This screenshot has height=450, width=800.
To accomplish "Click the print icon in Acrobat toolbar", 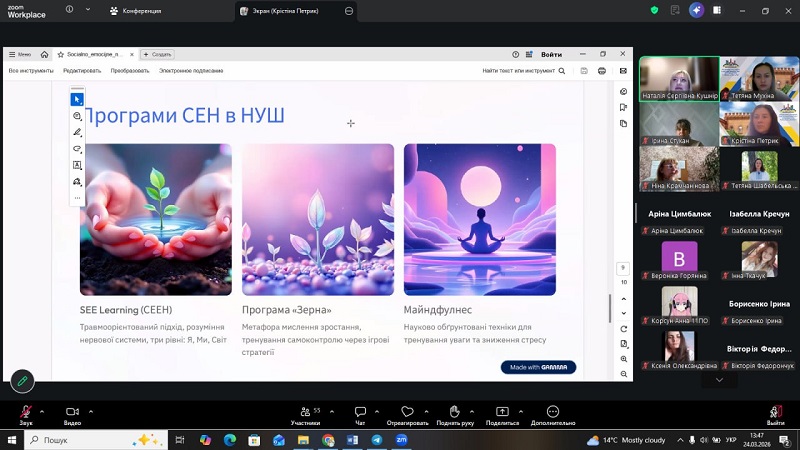I will (602, 71).
